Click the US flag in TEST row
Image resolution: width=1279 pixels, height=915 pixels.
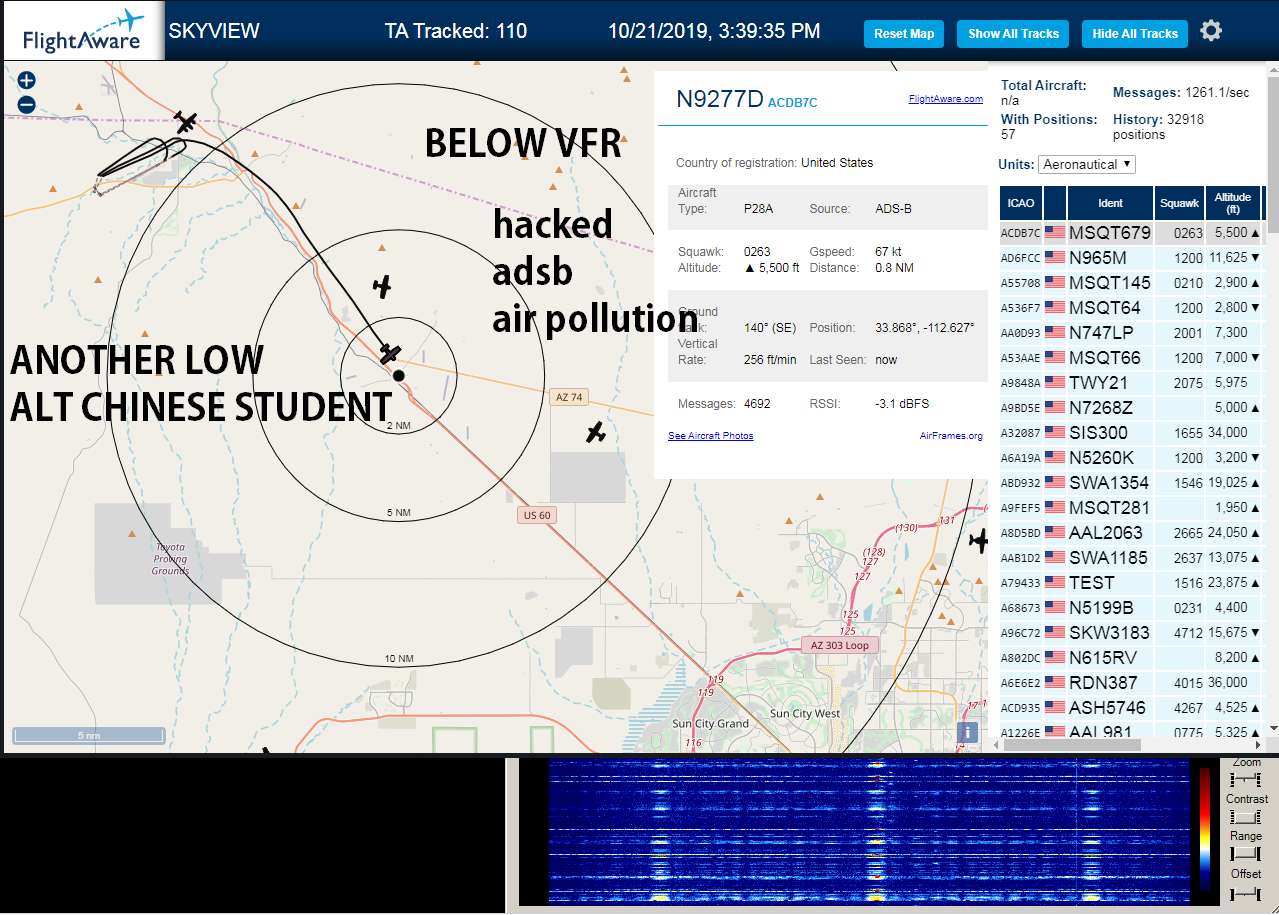[x=1055, y=582]
